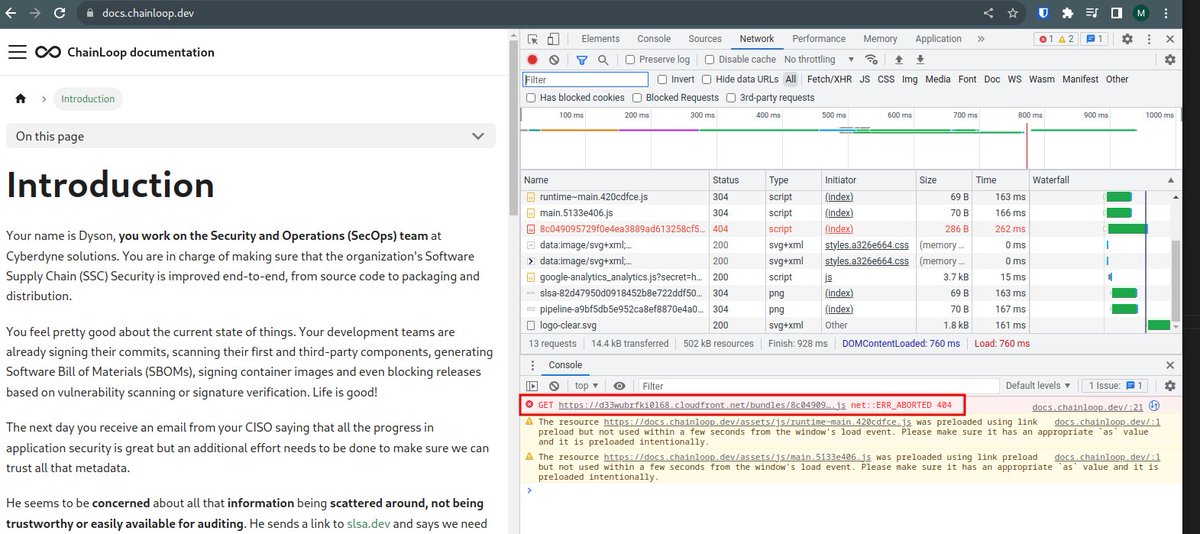
Task: Open the Application tab
Action: (x=938, y=39)
